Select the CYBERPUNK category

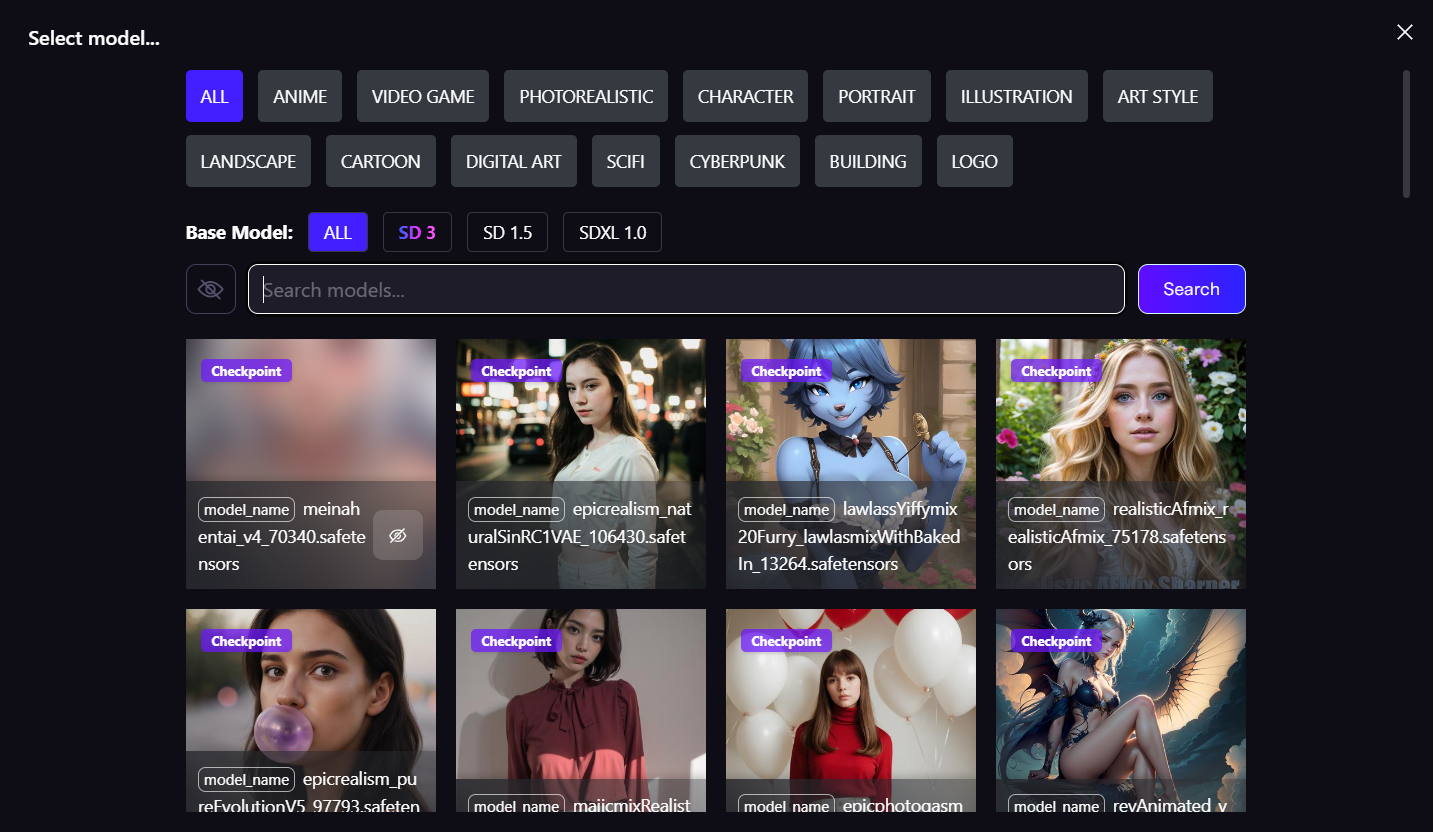737,161
